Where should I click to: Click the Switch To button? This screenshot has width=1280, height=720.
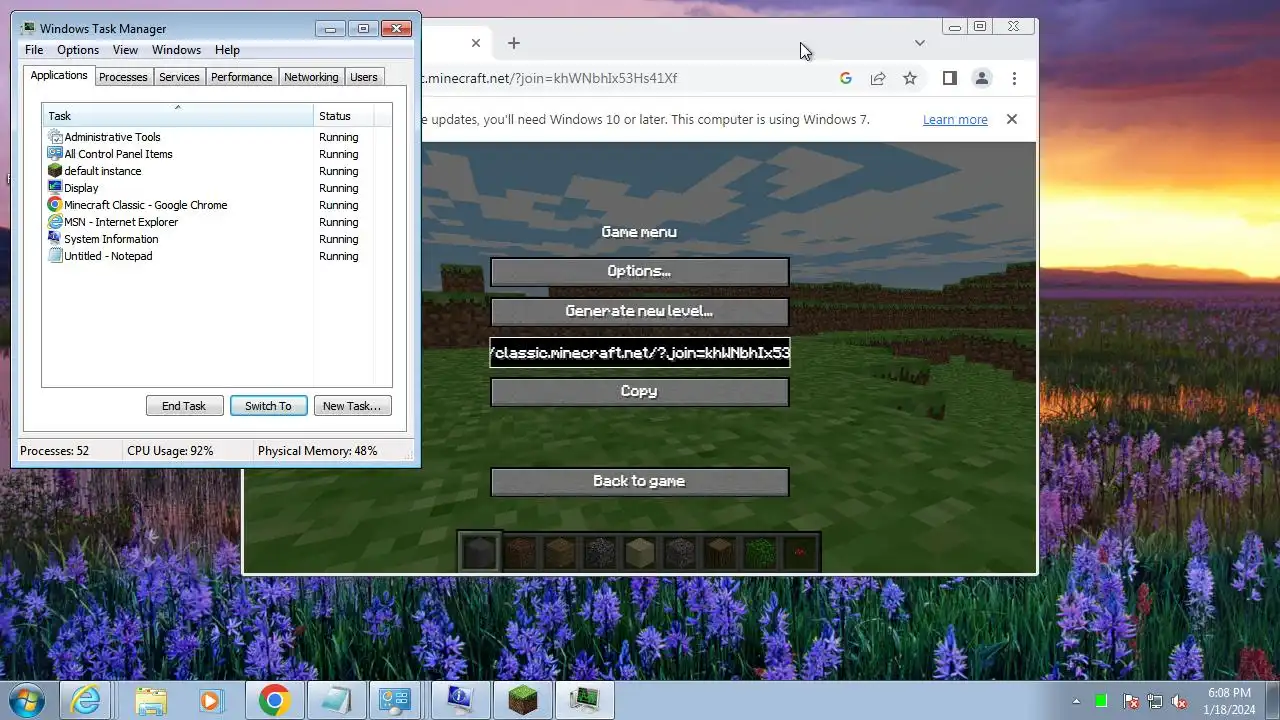pyautogui.click(x=268, y=406)
